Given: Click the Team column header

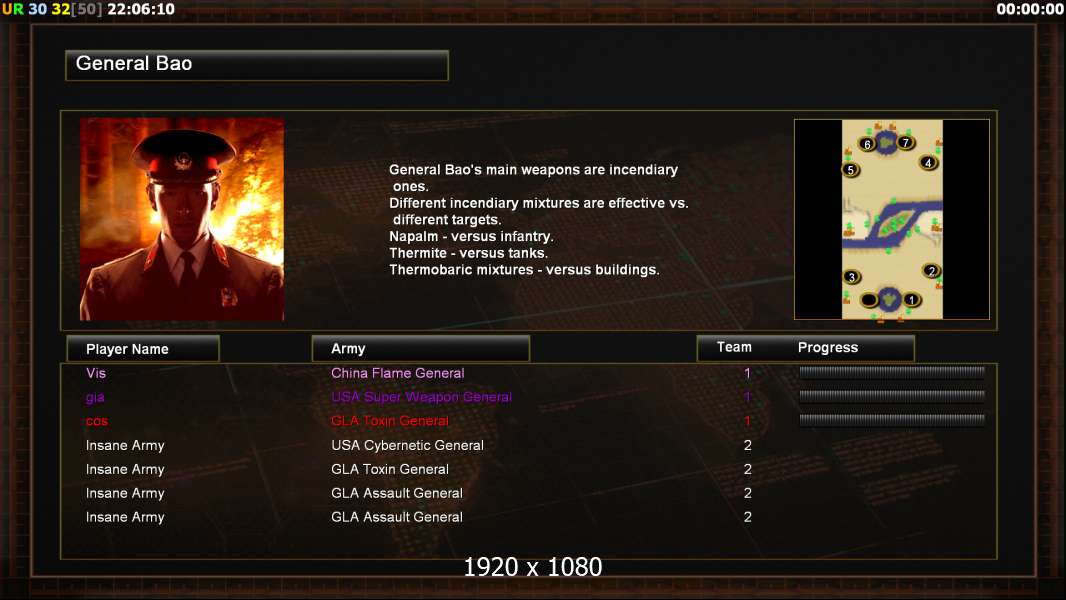Looking at the screenshot, I should [734, 347].
